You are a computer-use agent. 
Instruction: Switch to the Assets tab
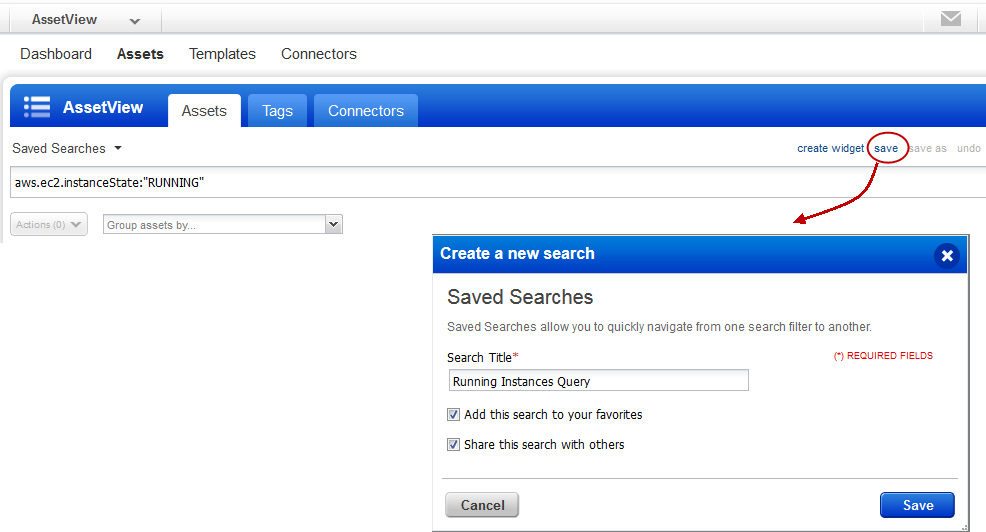[x=204, y=111]
